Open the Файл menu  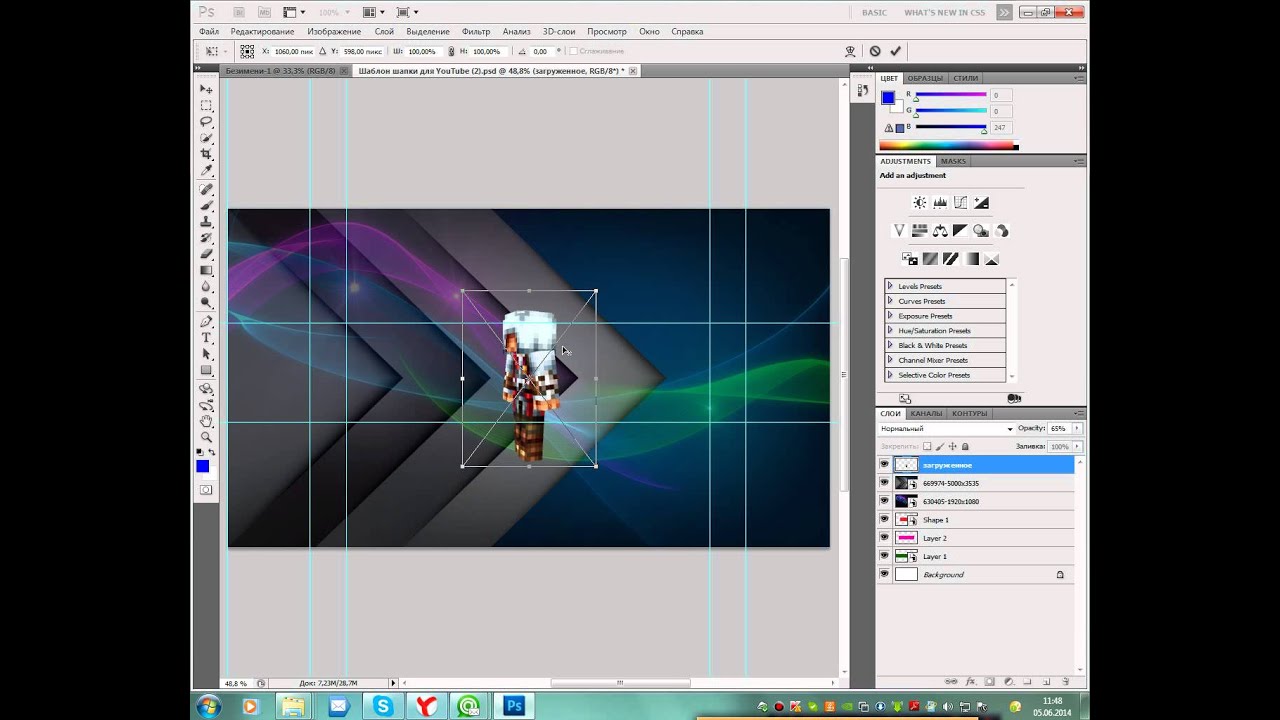pos(209,31)
